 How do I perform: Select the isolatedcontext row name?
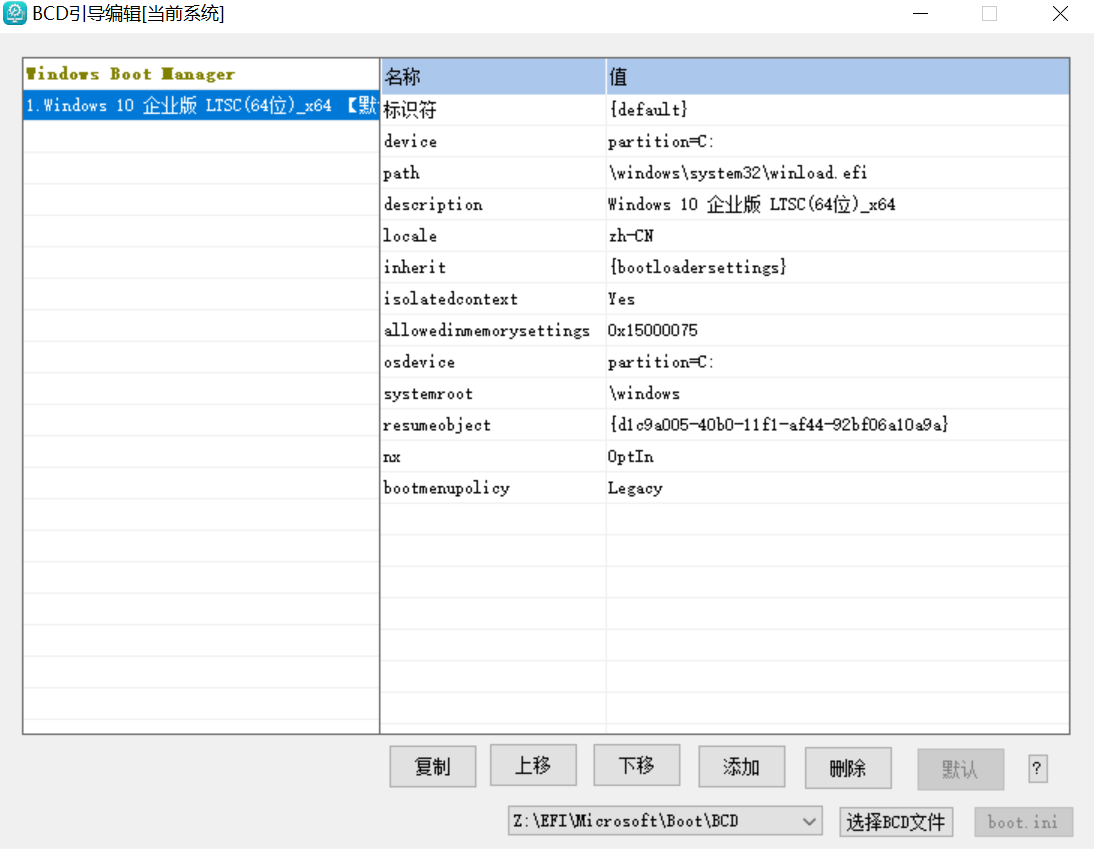pos(451,299)
